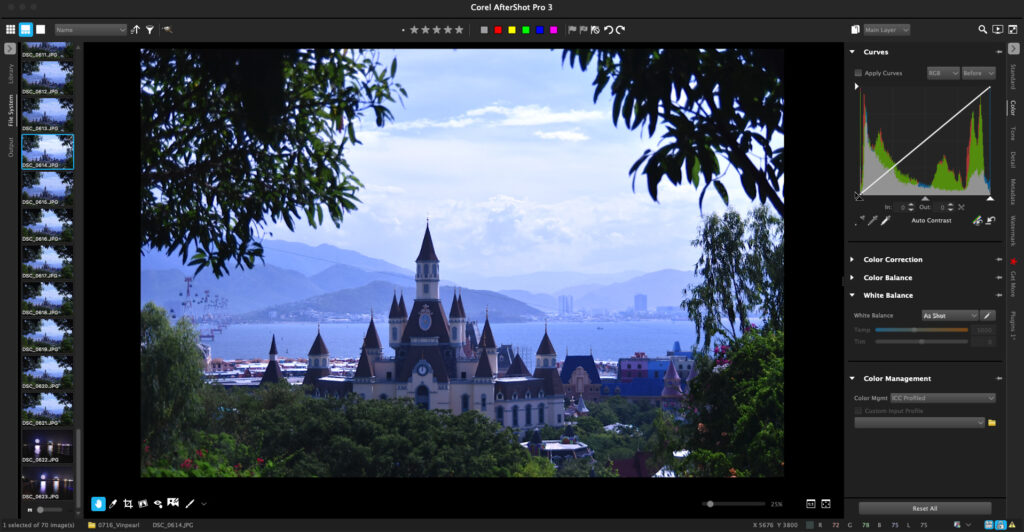Reset the curves with the undo arrow
Screen dimensions: 1024x532
click(991, 221)
